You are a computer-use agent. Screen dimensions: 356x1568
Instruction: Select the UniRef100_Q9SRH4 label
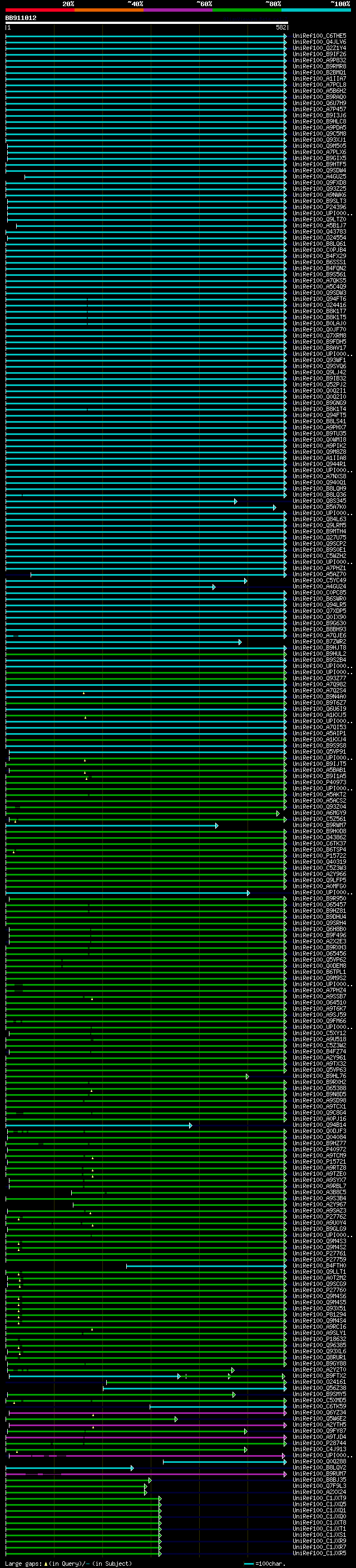(319, 923)
